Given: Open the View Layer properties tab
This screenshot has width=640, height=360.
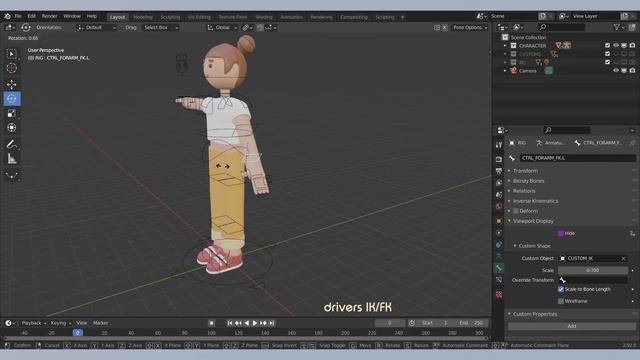Looking at the screenshot, I should click(x=499, y=183).
